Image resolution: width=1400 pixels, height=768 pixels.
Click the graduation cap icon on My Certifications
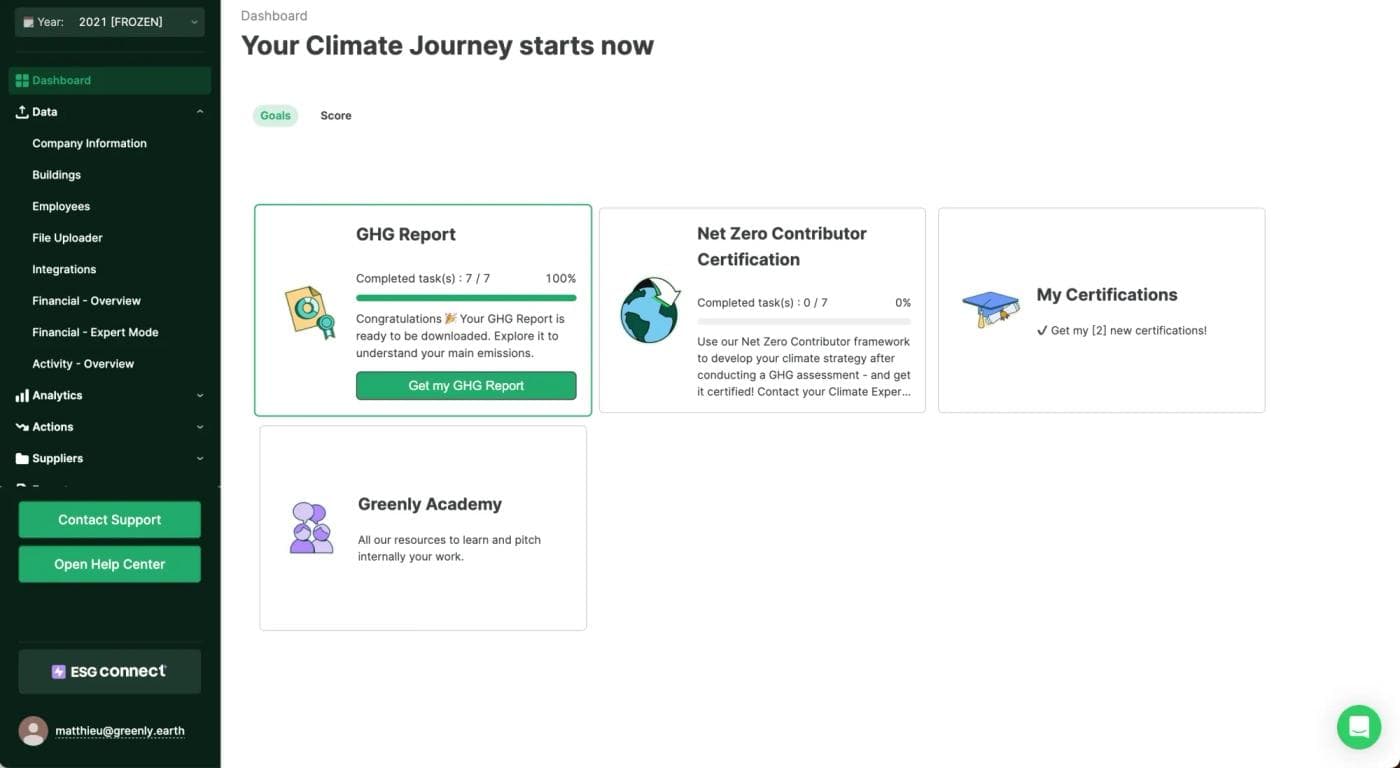(x=990, y=308)
